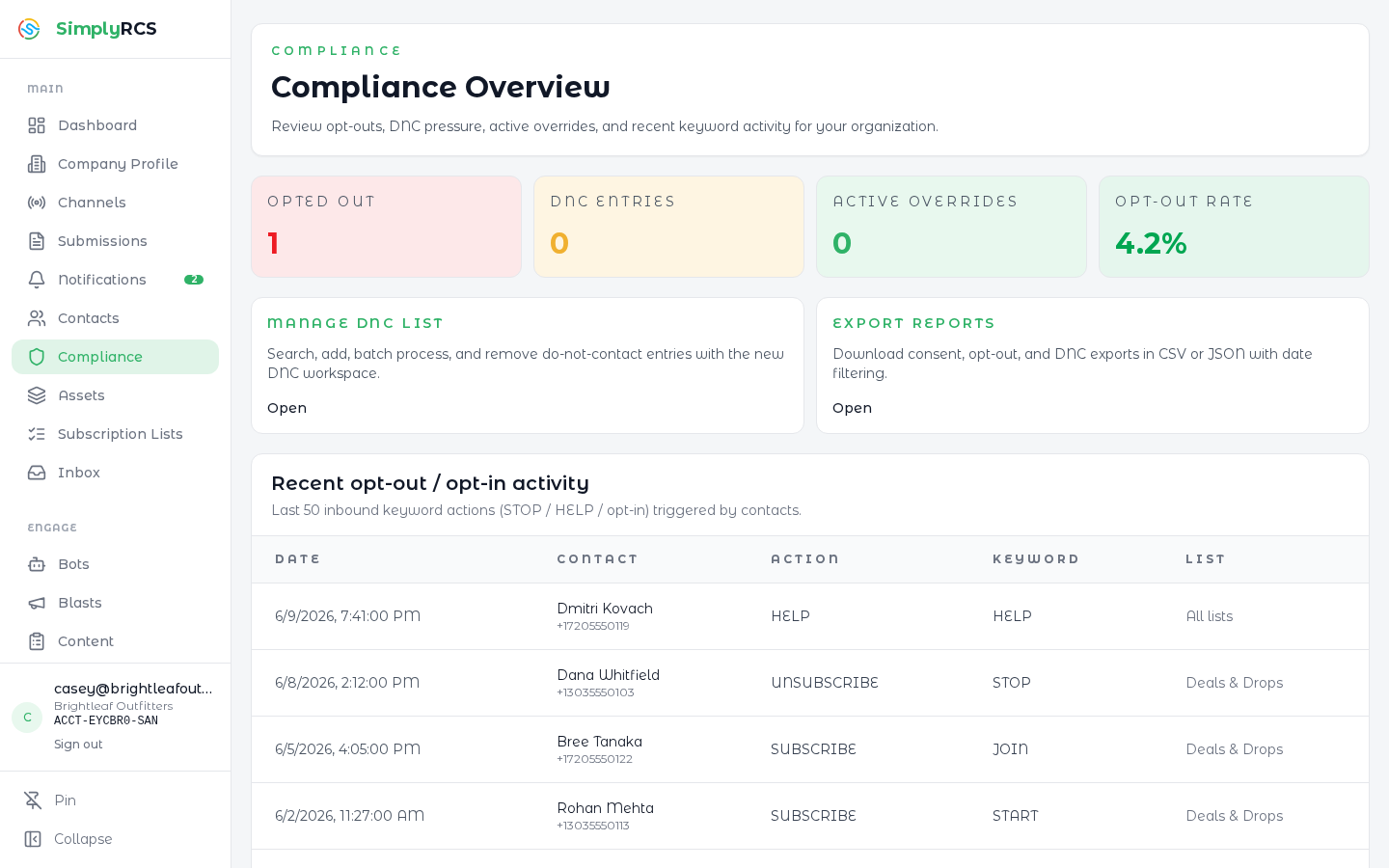This screenshot has height=868, width=1389.
Task: Click the Blasts megaphone icon
Action: click(x=37, y=603)
